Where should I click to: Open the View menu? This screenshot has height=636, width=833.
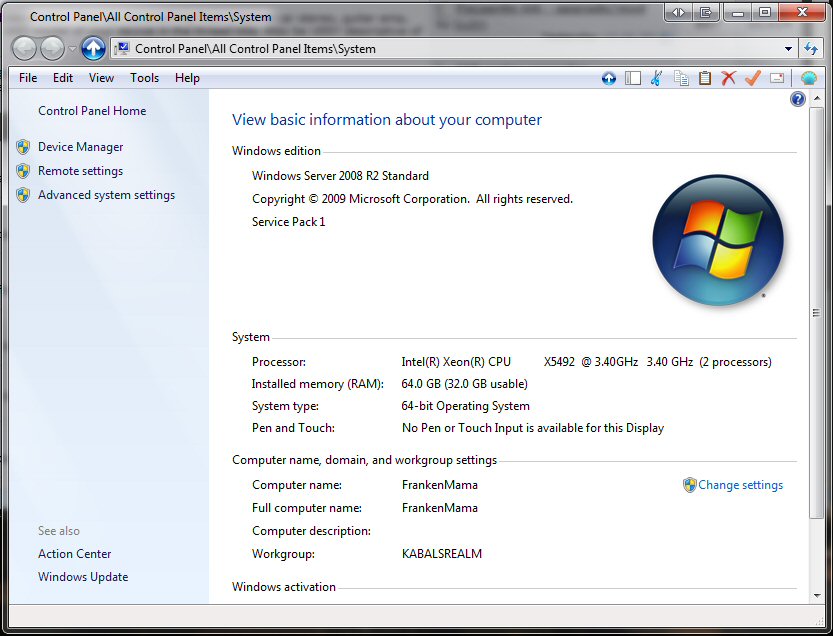101,78
